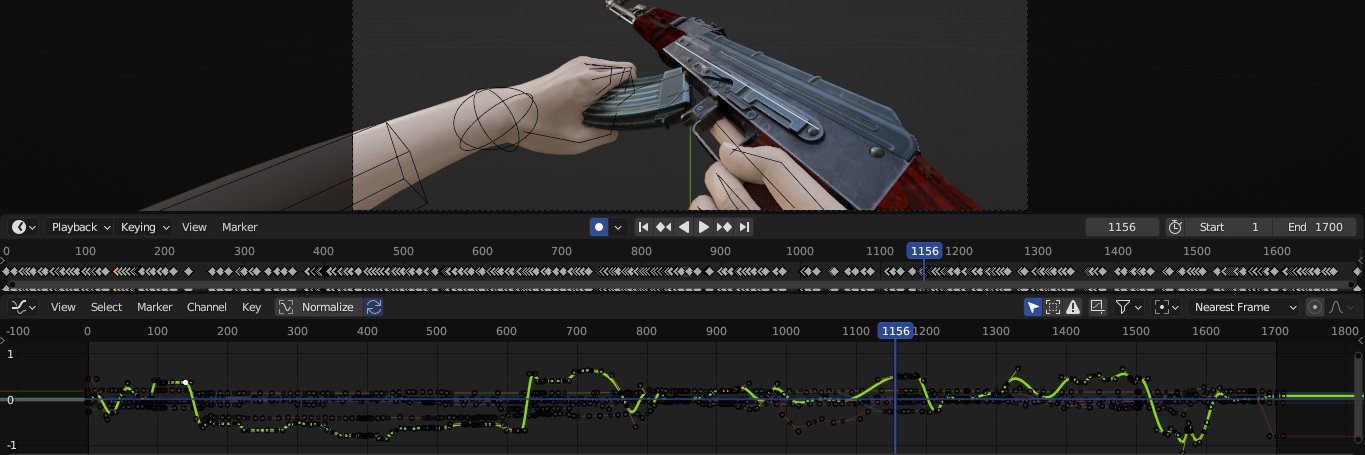Screen dimensions: 1365x455
Task: Toggle Only Show Selected arrow icon
Action: point(1033,307)
